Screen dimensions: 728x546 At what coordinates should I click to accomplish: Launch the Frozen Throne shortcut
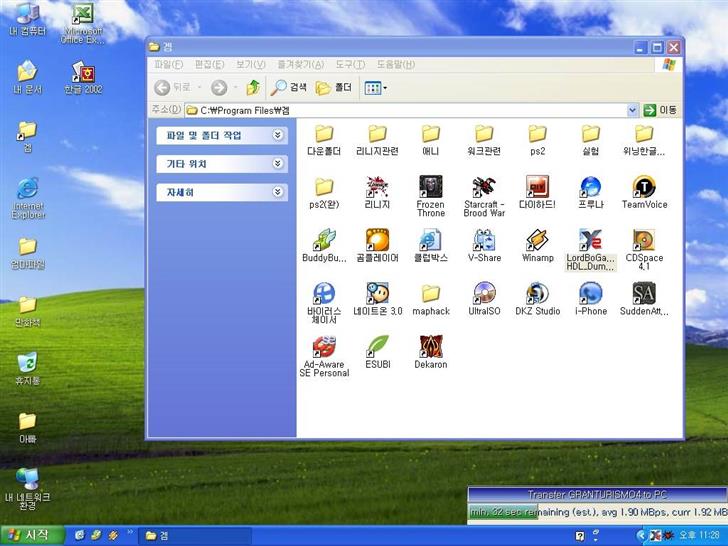click(430, 196)
